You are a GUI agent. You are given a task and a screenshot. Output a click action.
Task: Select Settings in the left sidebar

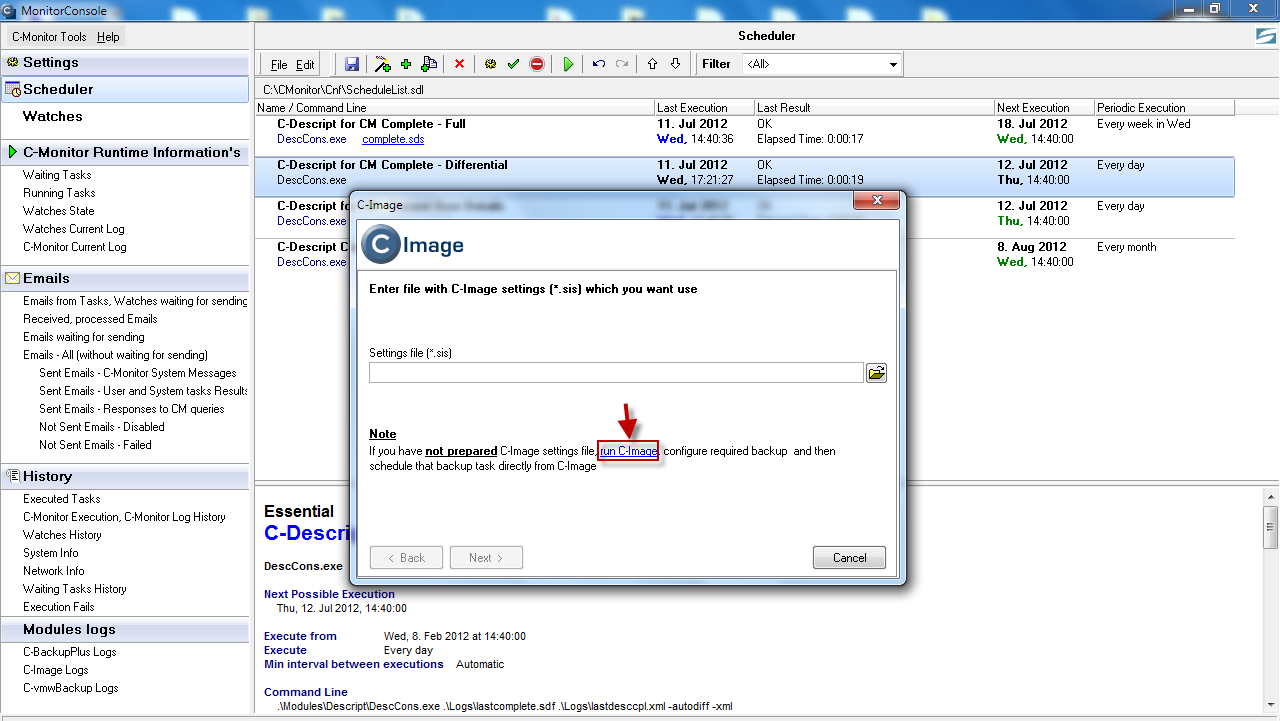[125, 62]
